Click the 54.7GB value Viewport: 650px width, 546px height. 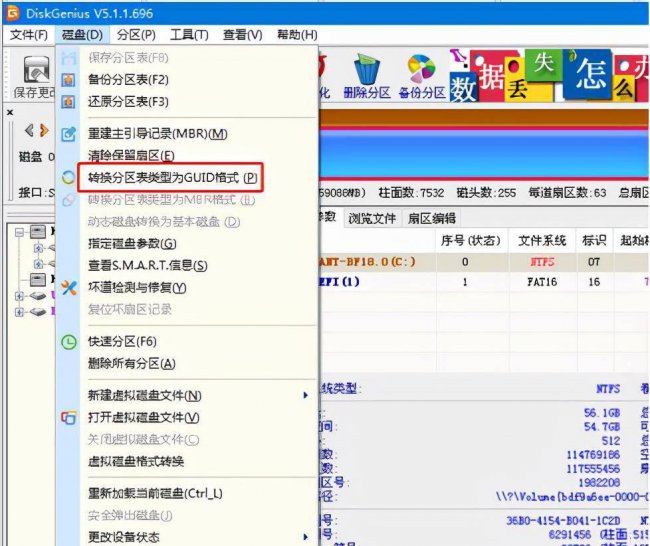[602, 427]
